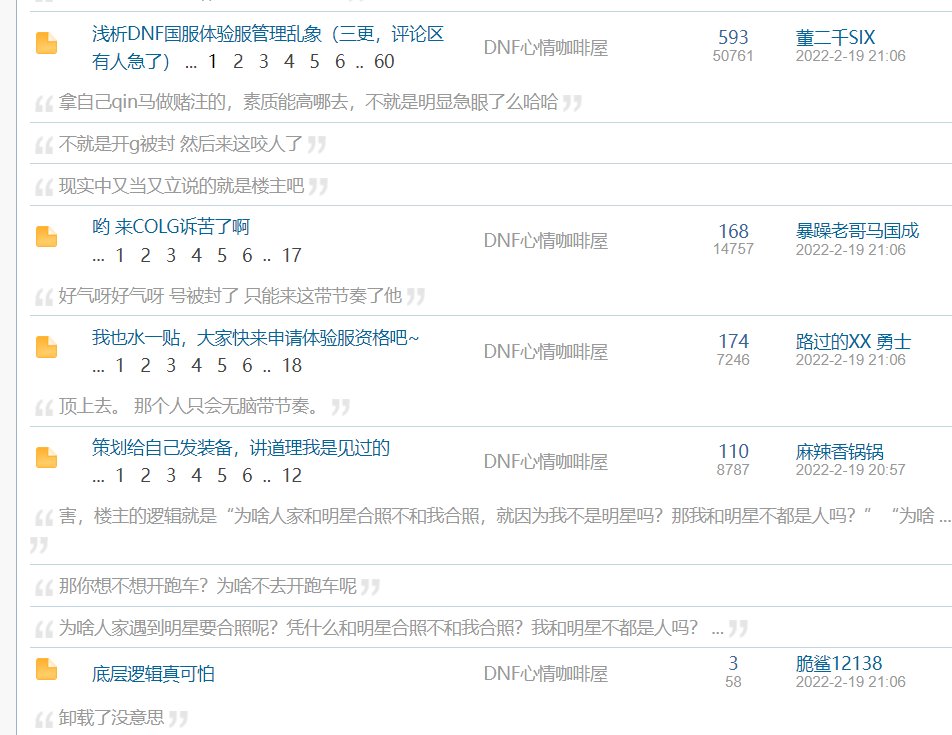Go to page 60 of 浅析DNF国服体验服管理乱象 thread
Image resolution: width=952 pixels, height=735 pixels.
pyautogui.click(x=384, y=61)
